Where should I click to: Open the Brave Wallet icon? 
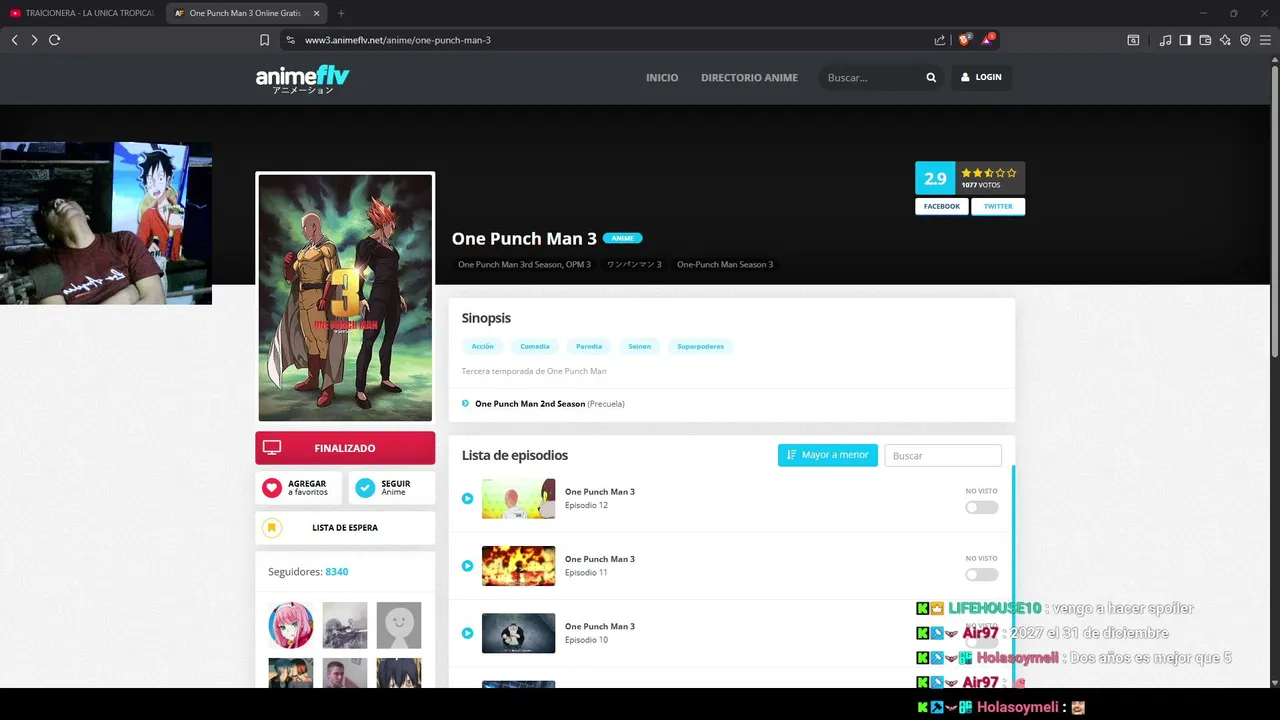point(1205,40)
